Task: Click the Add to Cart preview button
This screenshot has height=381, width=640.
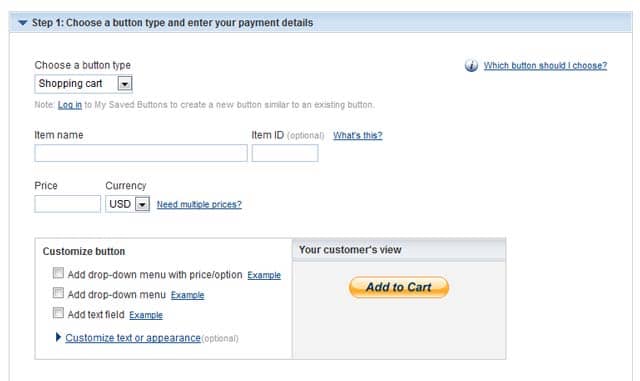Action: [x=399, y=287]
